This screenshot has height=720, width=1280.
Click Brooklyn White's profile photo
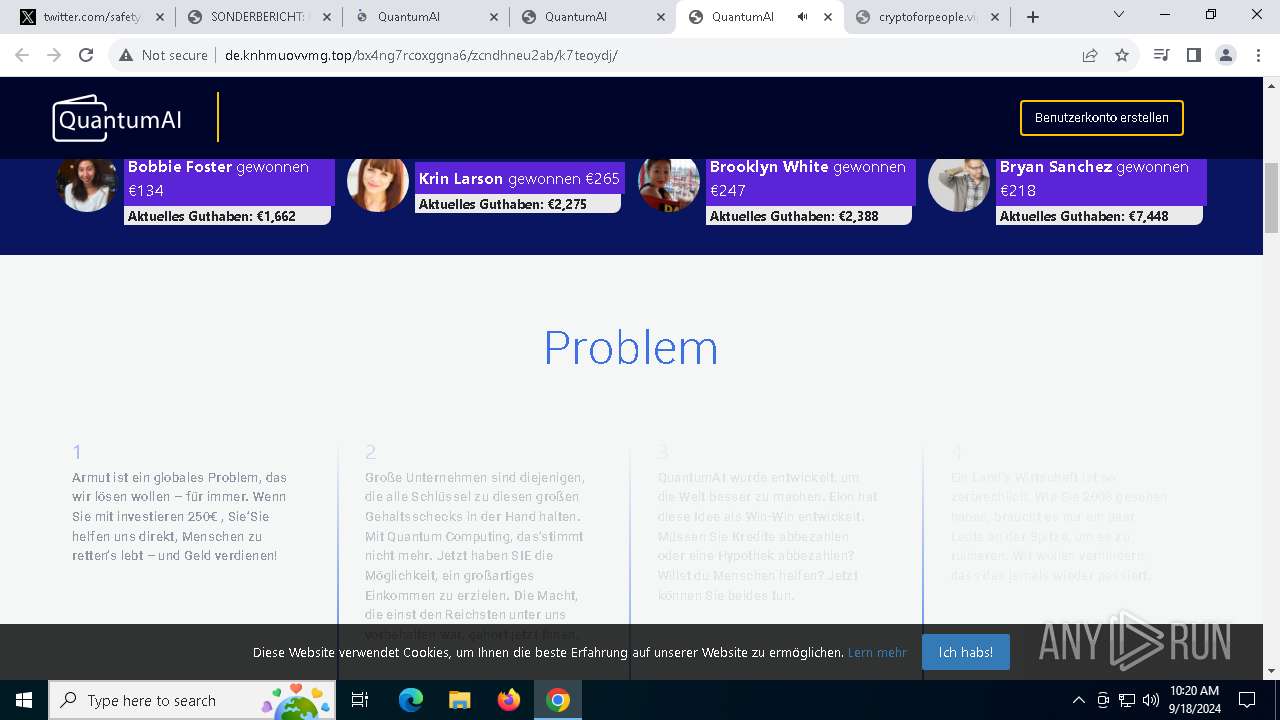(x=668, y=183)
